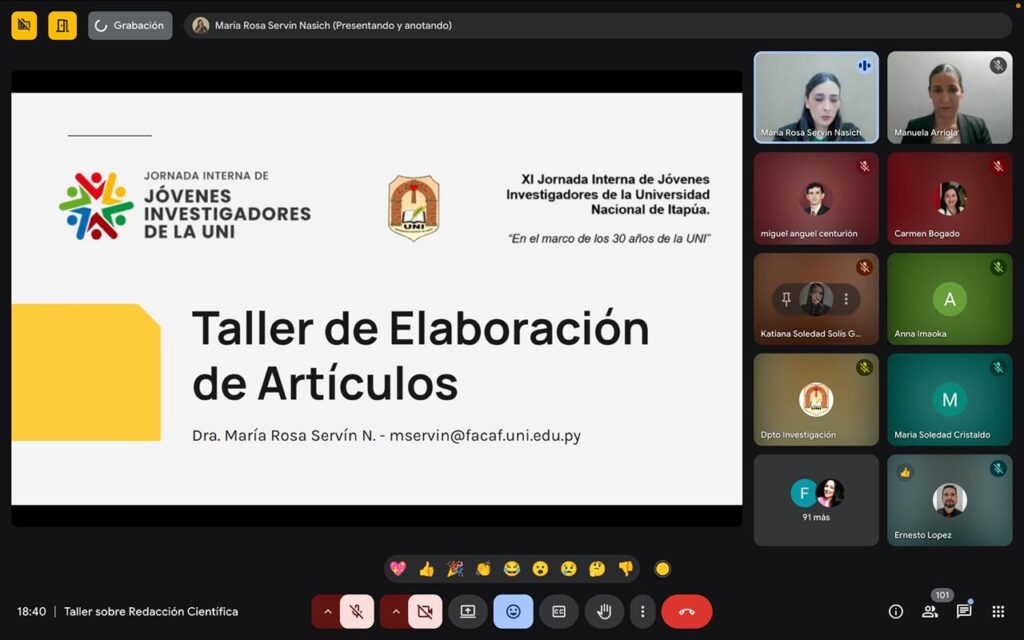Viewport: 1024px width, 640px height.
Task: Open the activities grid icon
Action: (998, 611)
